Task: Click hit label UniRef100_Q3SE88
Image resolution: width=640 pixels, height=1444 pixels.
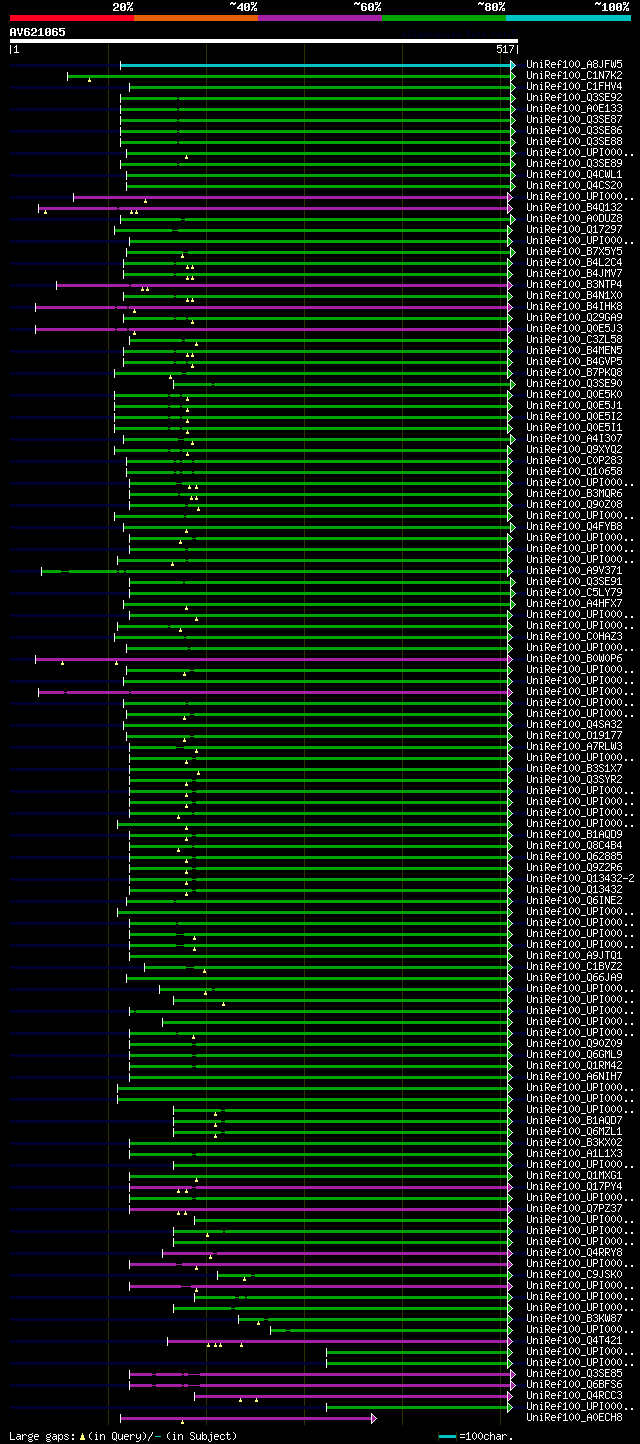Action: click(574, 141)
